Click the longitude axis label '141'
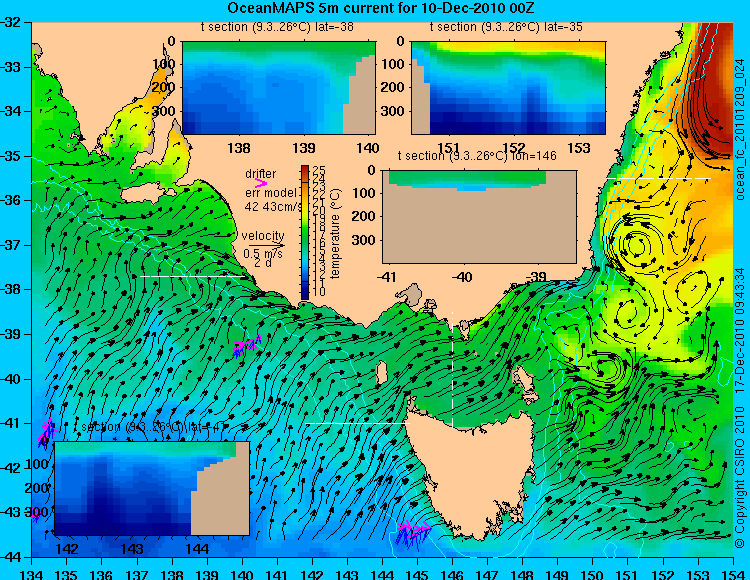 277,574
